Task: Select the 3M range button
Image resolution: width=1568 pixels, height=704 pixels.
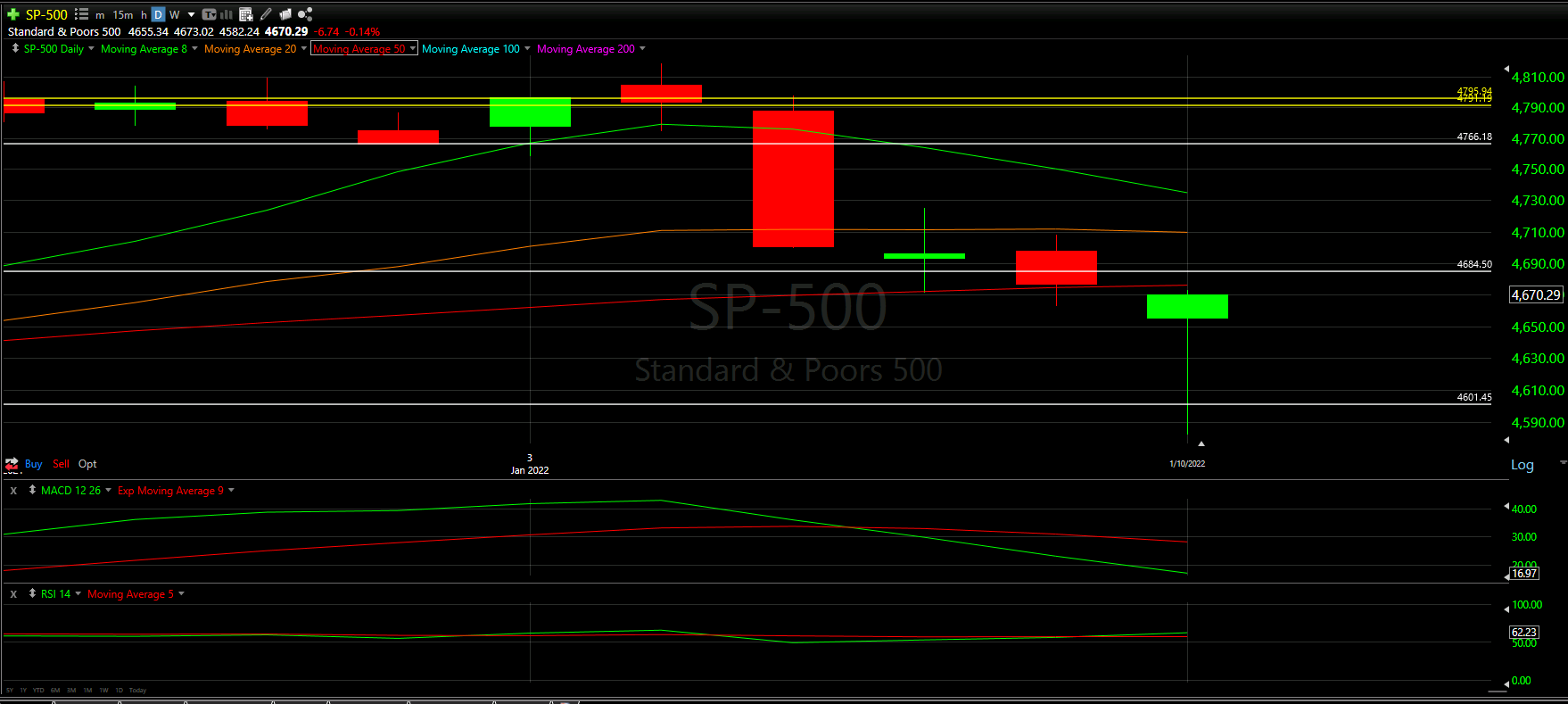Action: [x=71, y=691]
